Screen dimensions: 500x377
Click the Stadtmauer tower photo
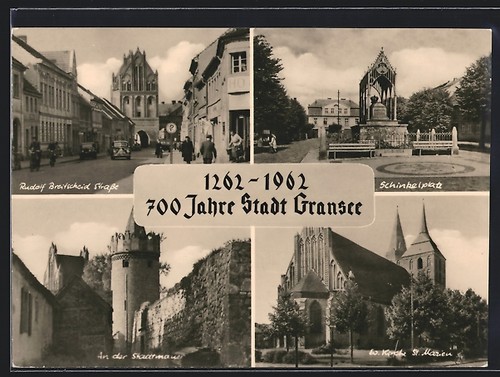[131, 282]
